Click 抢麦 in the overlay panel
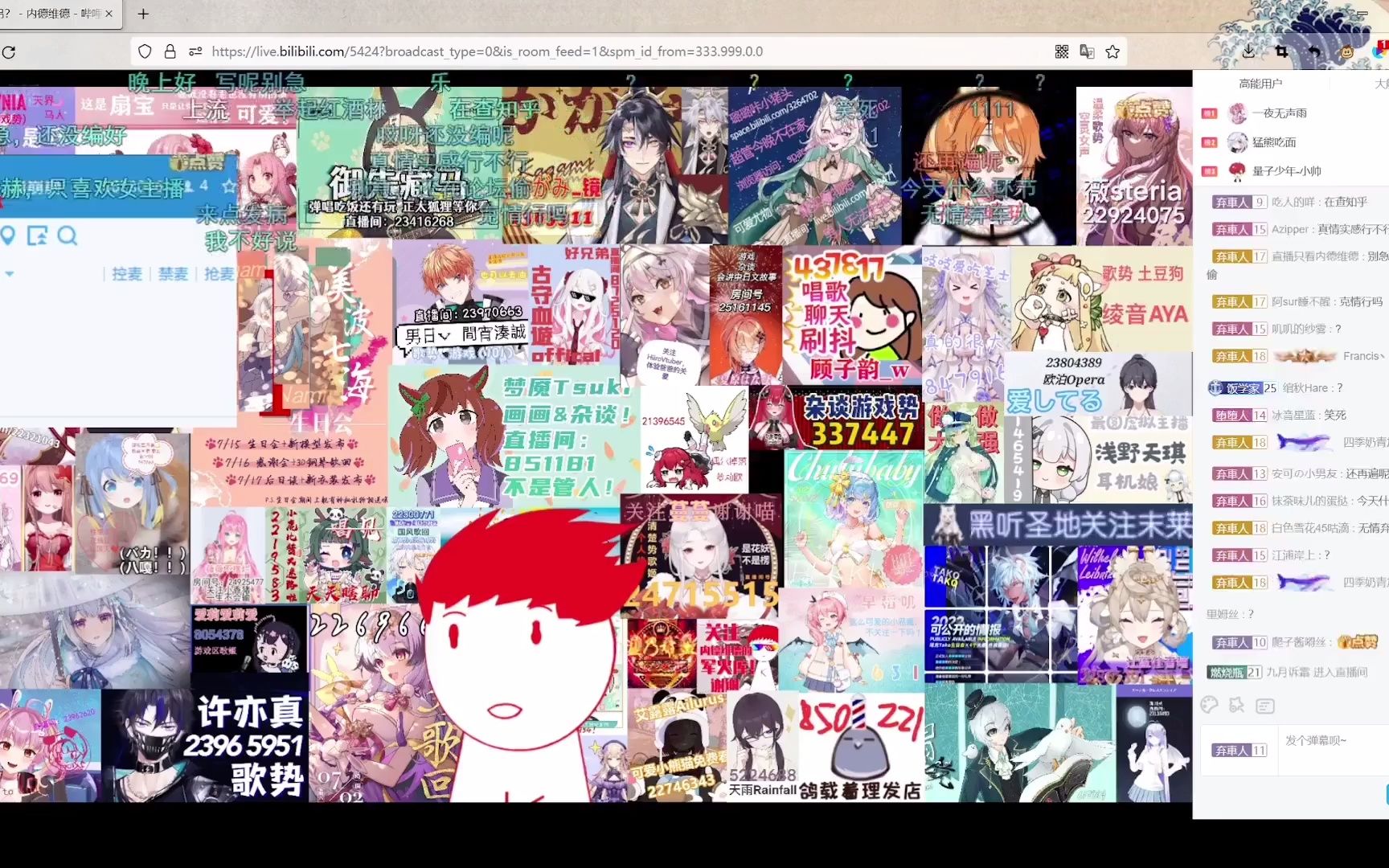The width and height of the screenshot is (1389, 868). [219, 274]
